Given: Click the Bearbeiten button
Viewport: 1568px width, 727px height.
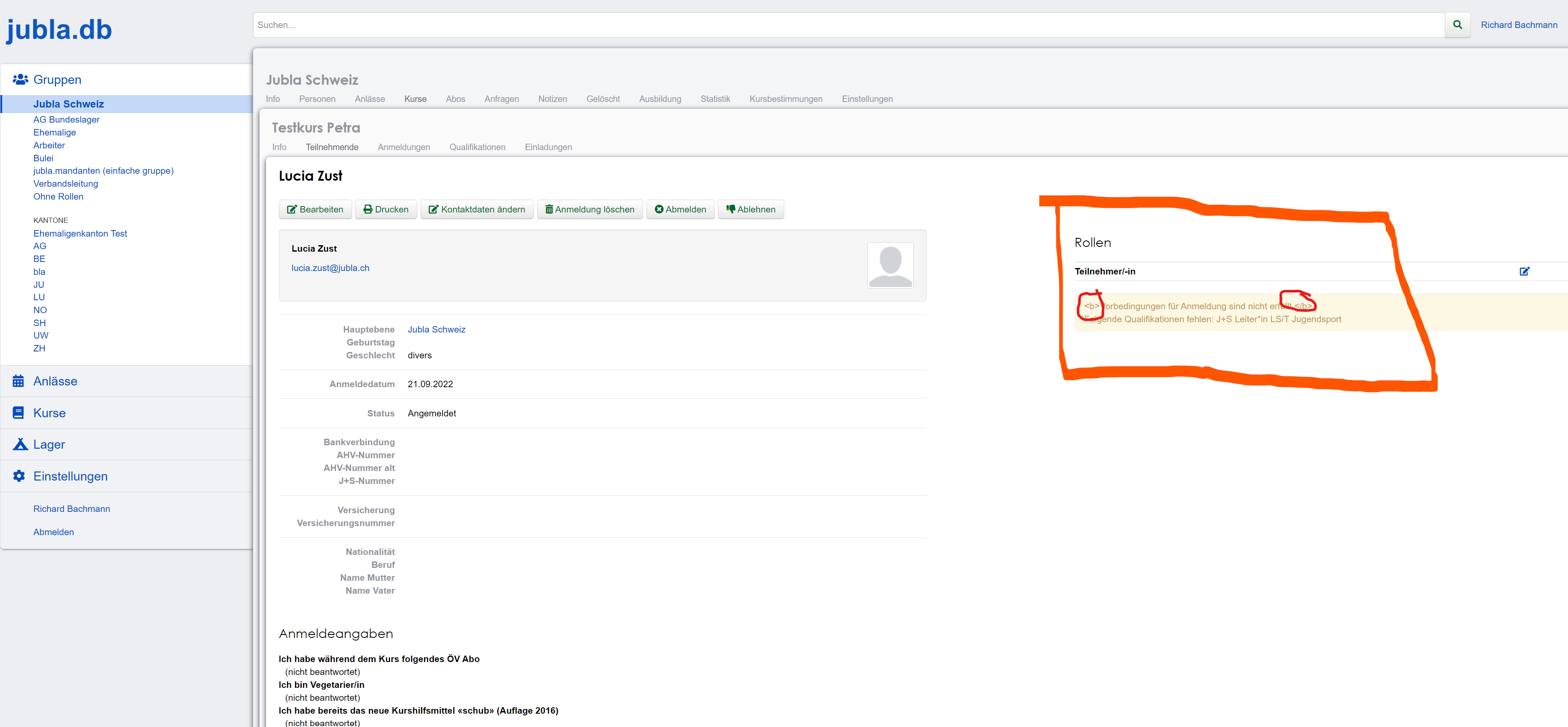Looking at the screenshot, I should point(315,209).
